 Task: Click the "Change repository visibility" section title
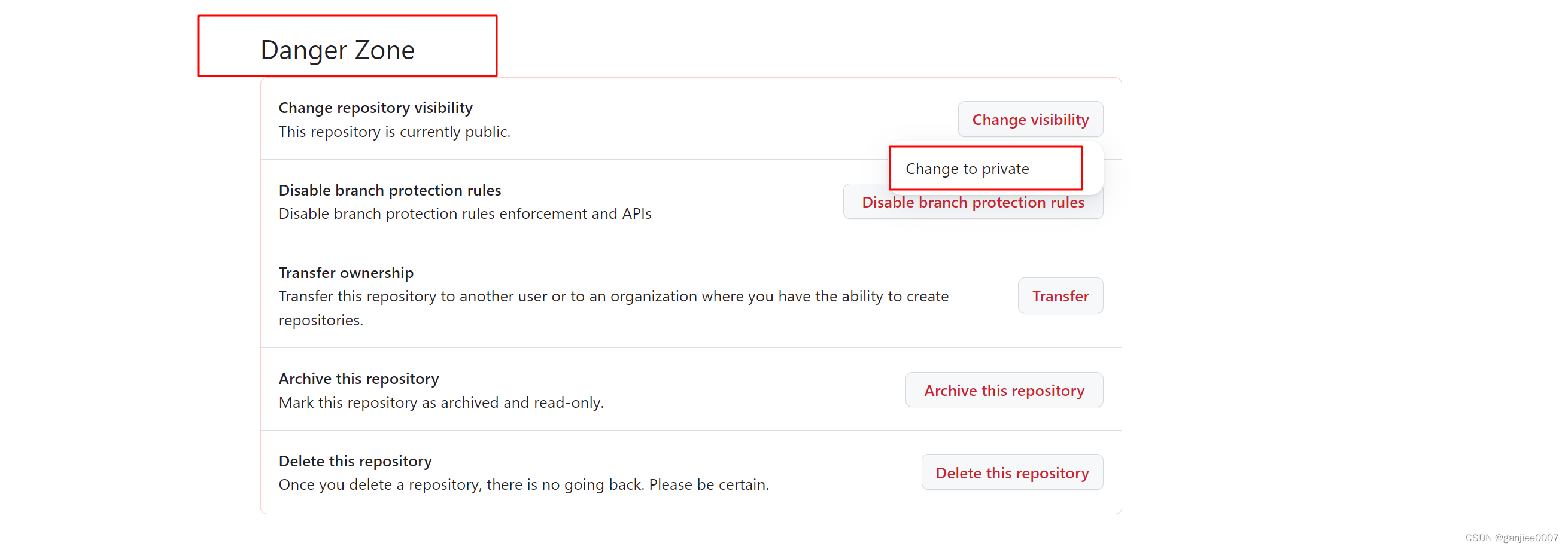click(x=375, y=108)
